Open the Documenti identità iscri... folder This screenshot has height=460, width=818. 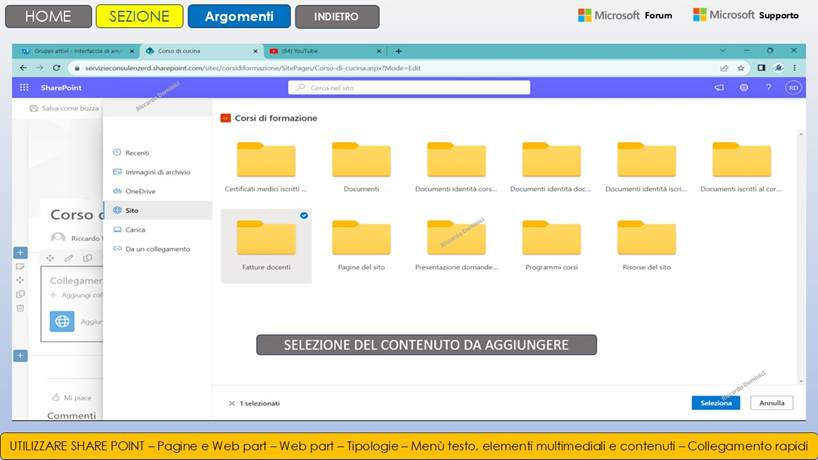[x=646, y=167]
